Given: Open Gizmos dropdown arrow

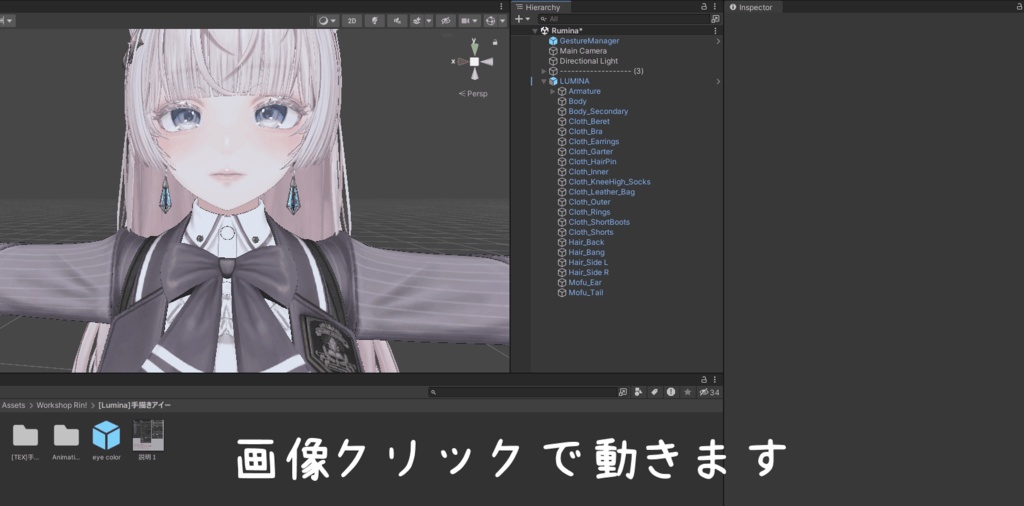Looking at the screenshot, I should point(503,21).
